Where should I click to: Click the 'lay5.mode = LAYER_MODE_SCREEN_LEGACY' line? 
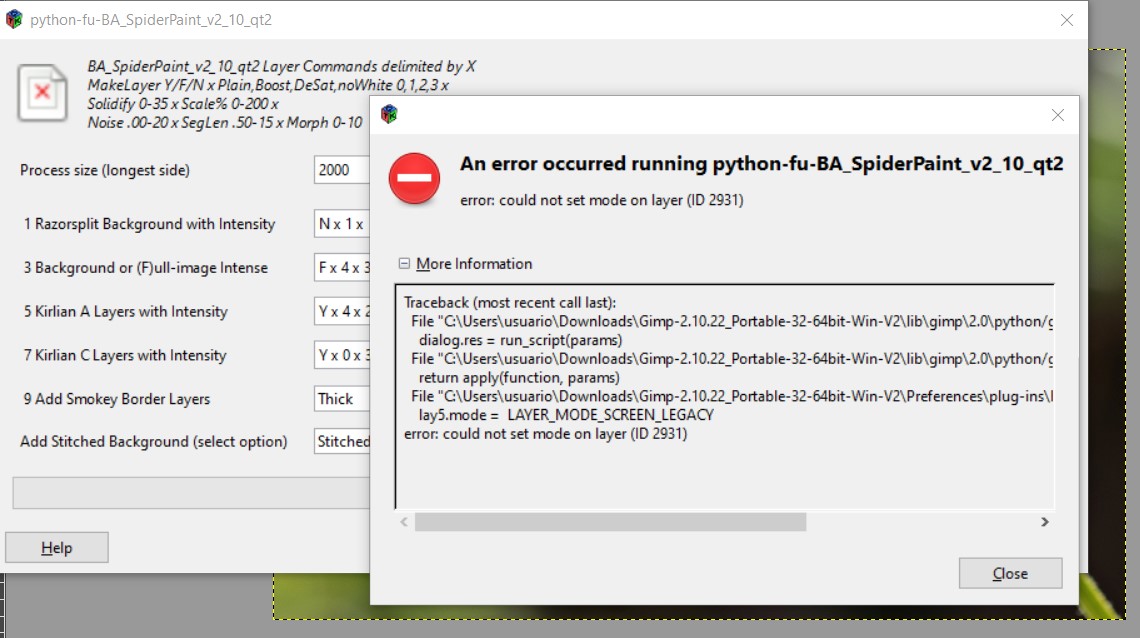pyautogui.click(x=566, y=415)
